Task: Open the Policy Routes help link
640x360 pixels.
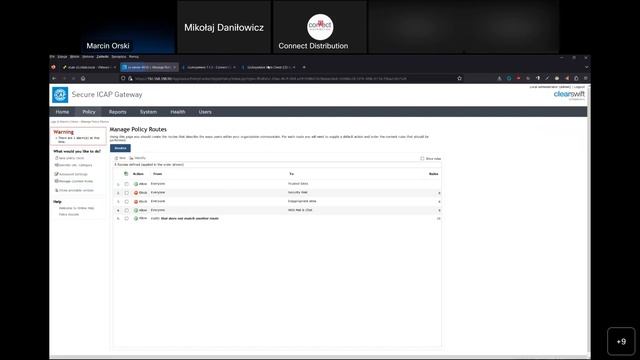Action: (69, 214)
